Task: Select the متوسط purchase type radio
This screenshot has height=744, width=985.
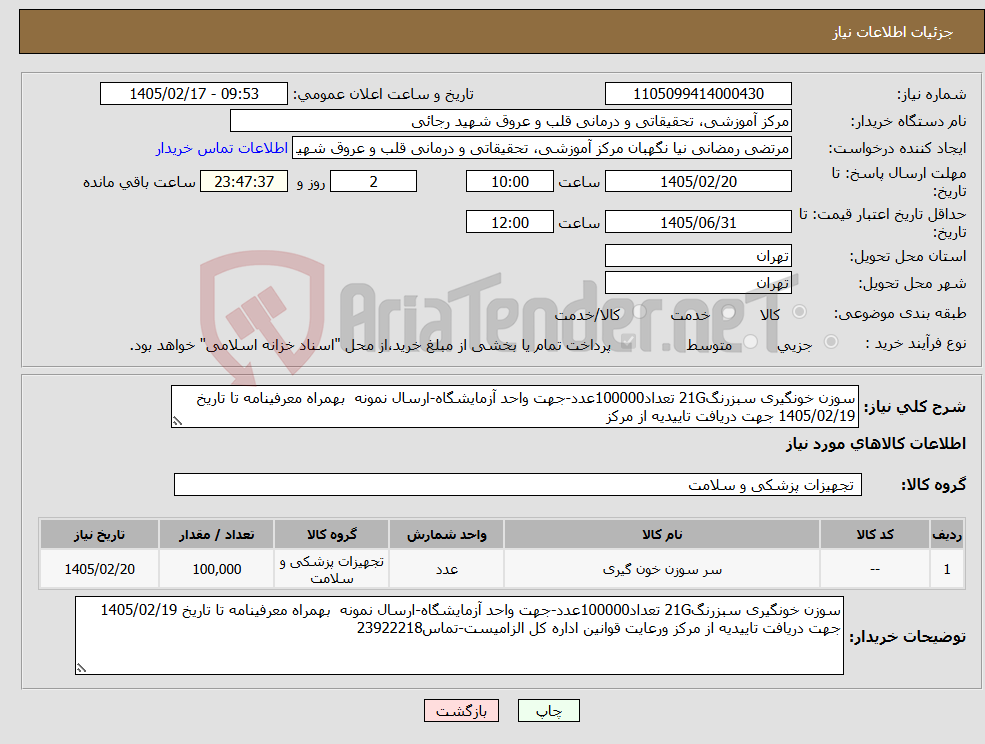Action: coord(750,342)
